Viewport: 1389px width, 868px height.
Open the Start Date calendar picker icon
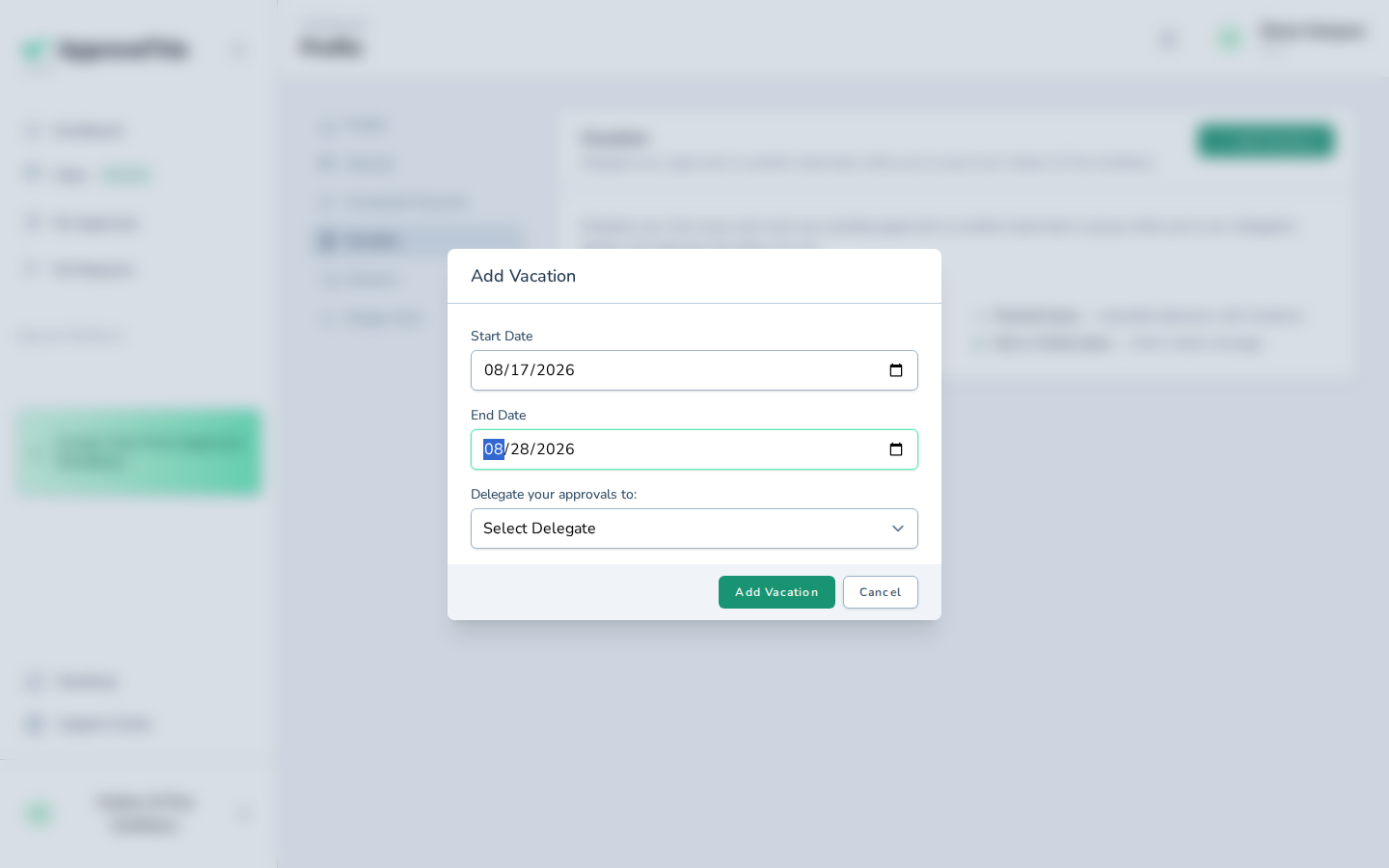pyautogui.click(x=896, y=370)
